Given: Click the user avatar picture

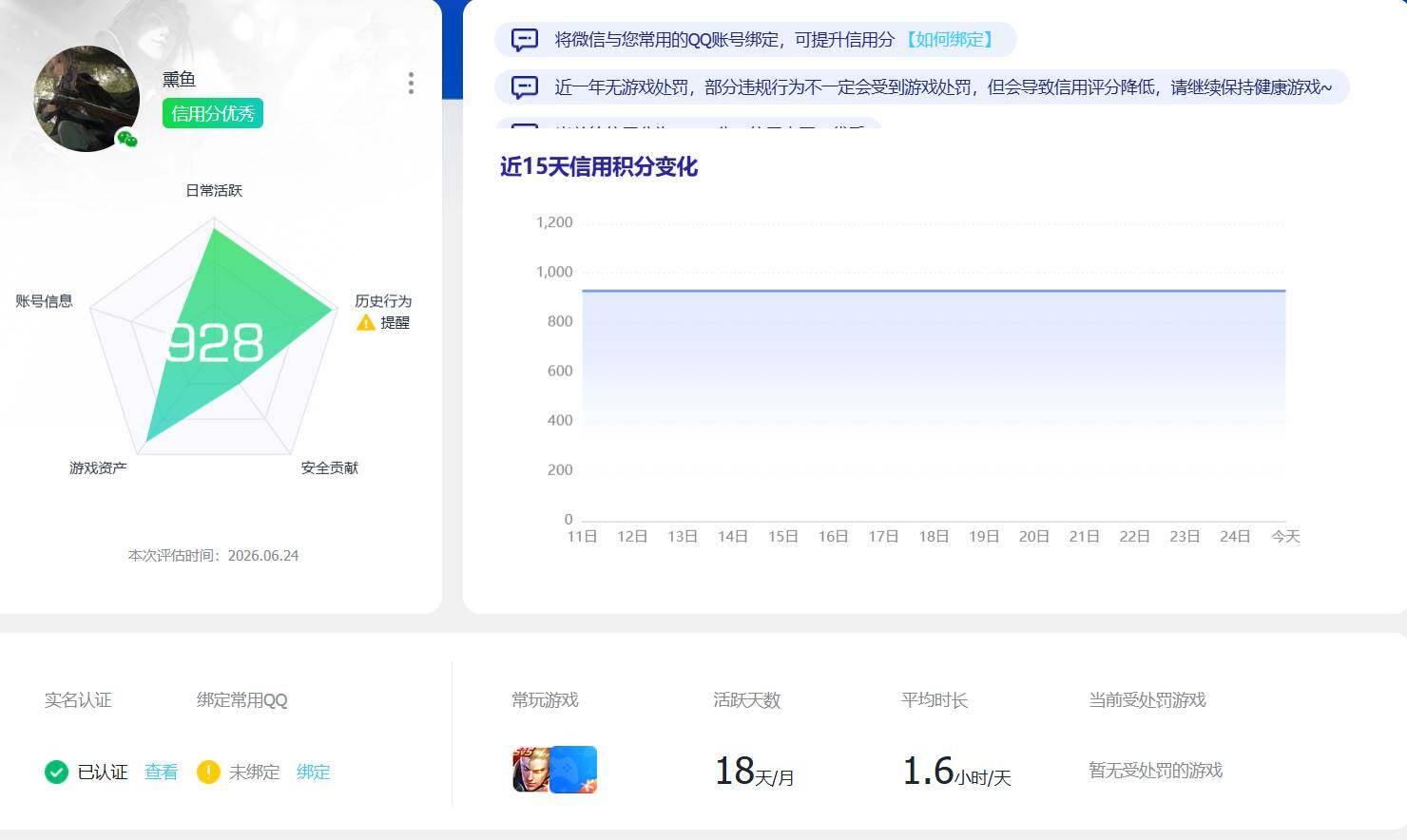Looking at the screenshot, I should 87,99.
